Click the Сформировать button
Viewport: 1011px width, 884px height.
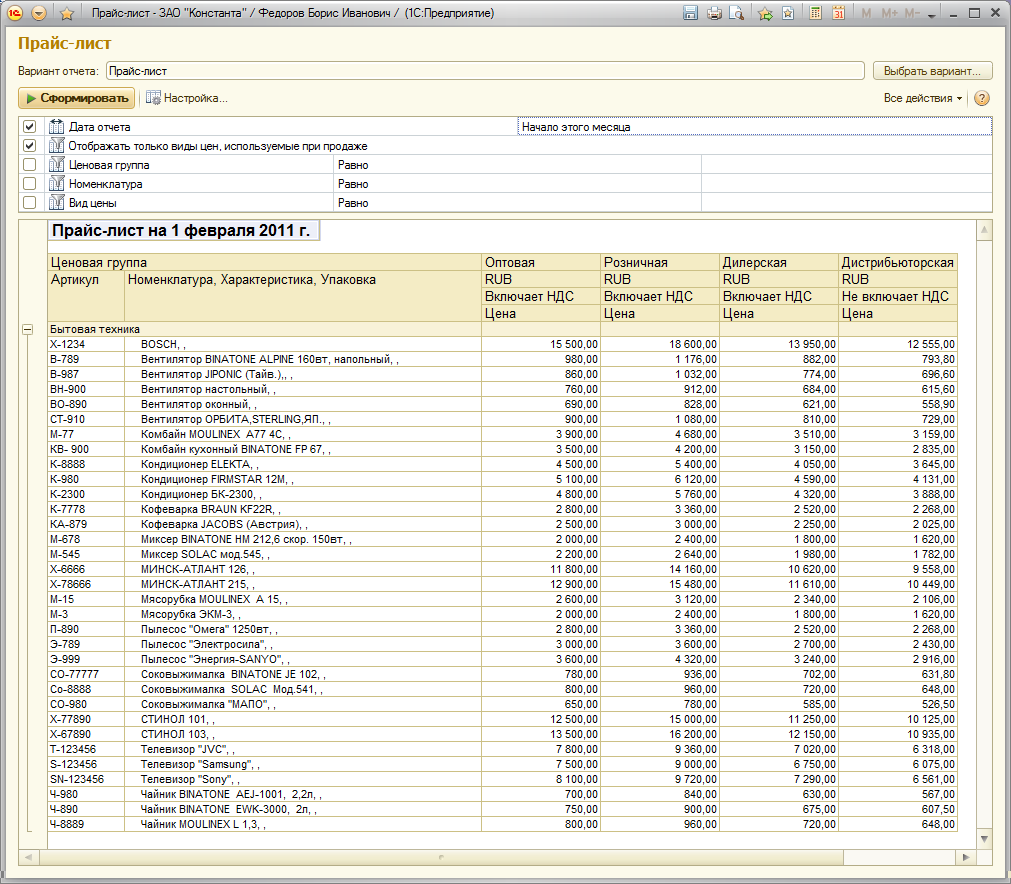point(77,98)
